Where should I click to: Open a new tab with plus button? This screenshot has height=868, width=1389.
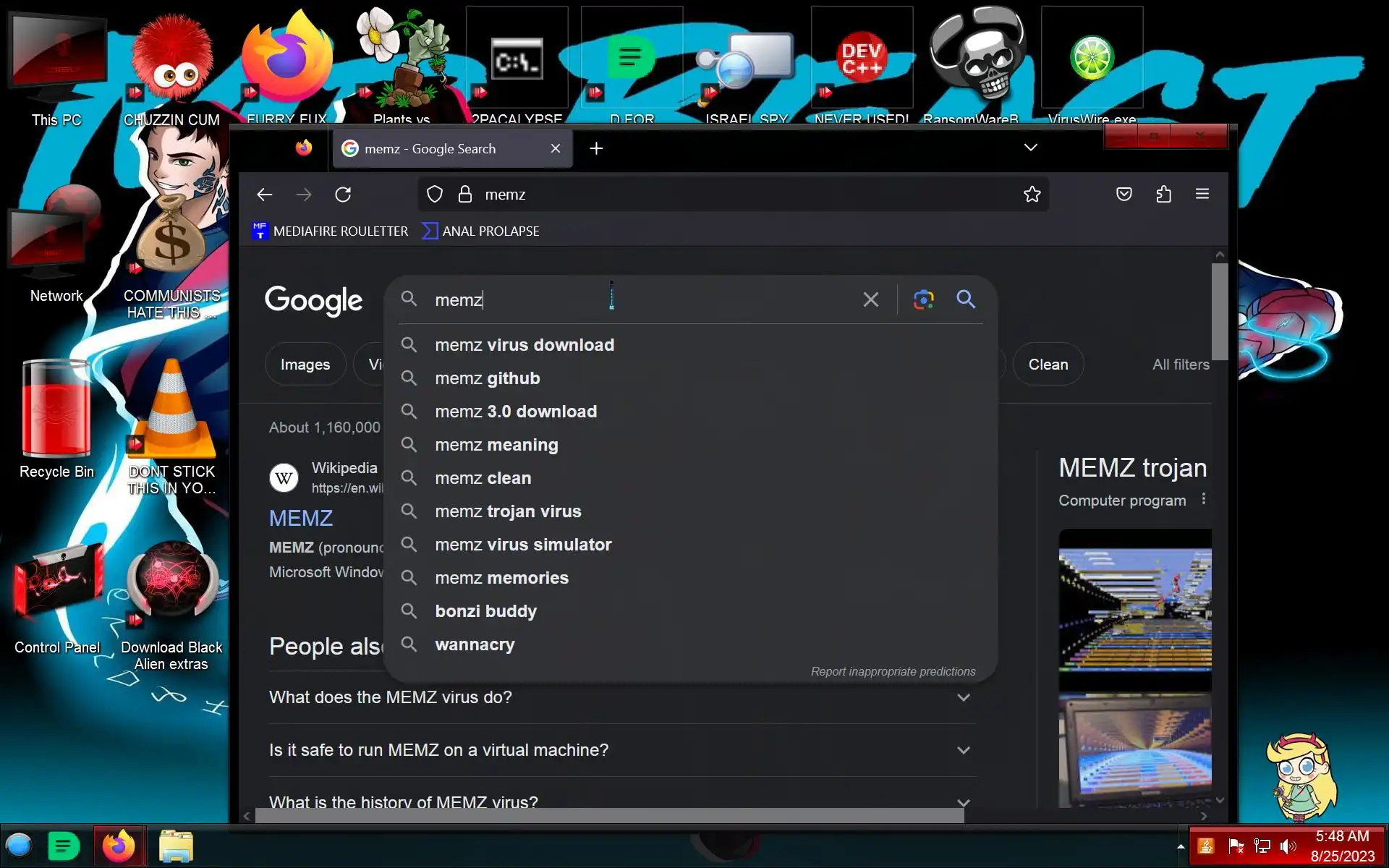(x=596, y=148)
